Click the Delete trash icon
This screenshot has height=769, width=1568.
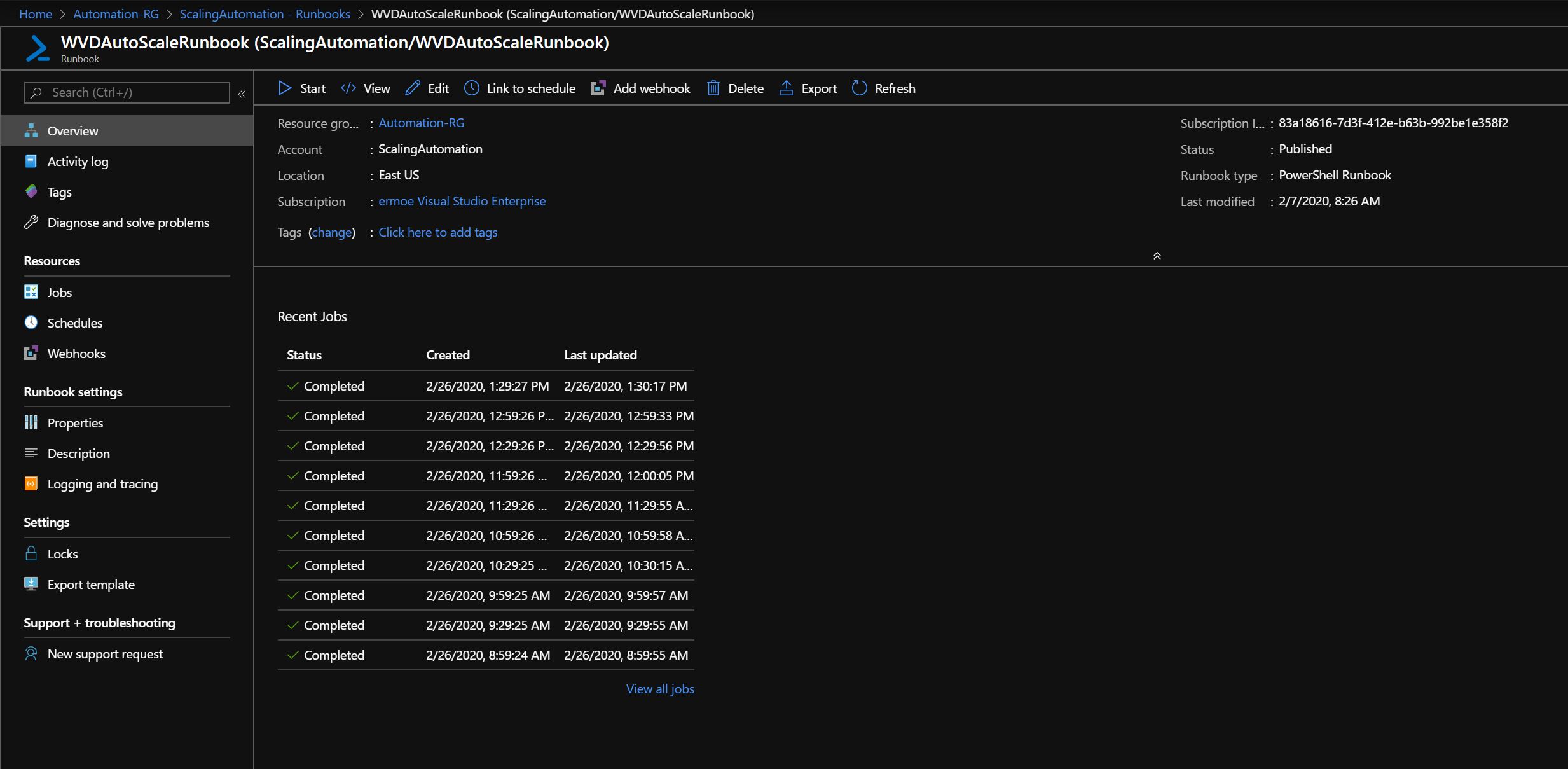click(x=713, y=88)
